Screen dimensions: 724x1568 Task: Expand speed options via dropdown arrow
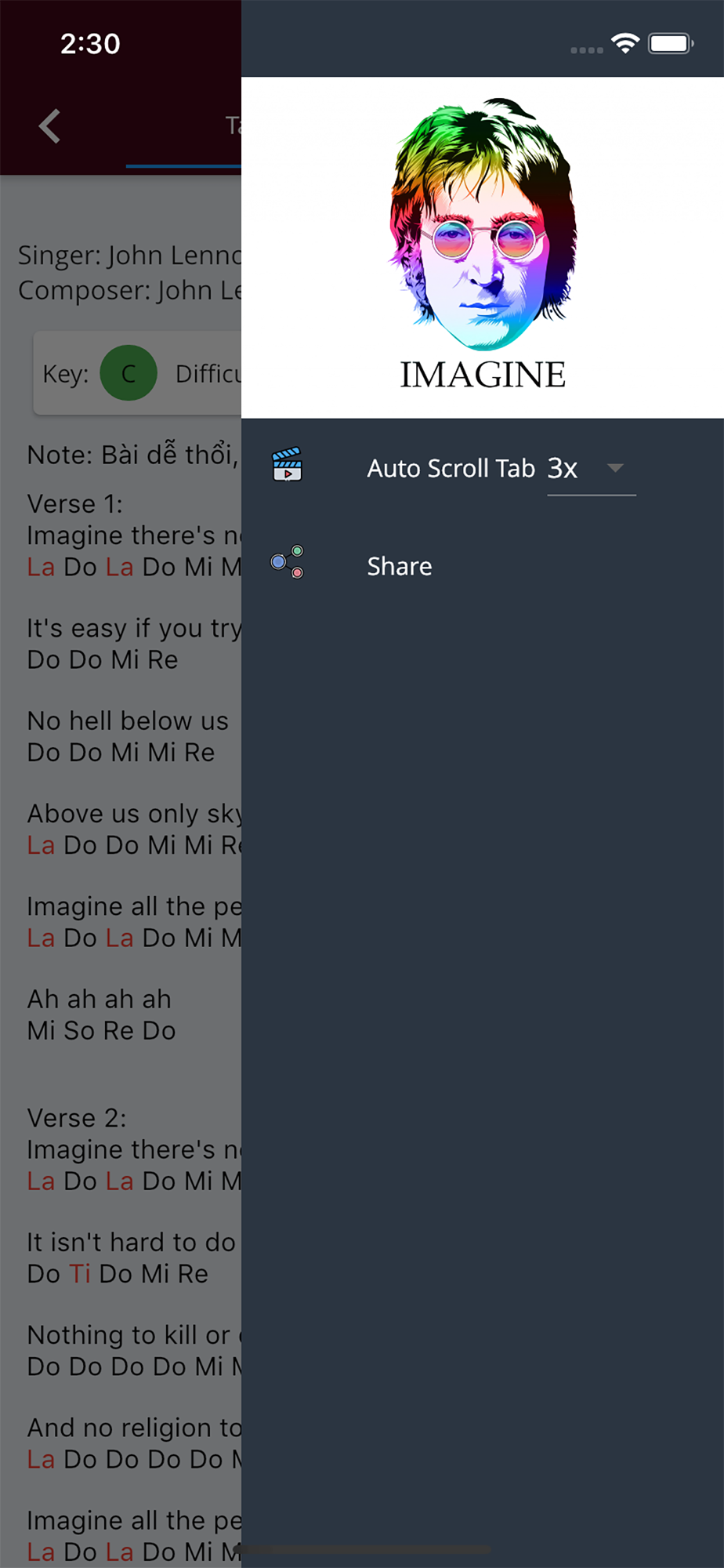[x=616, y=468]
